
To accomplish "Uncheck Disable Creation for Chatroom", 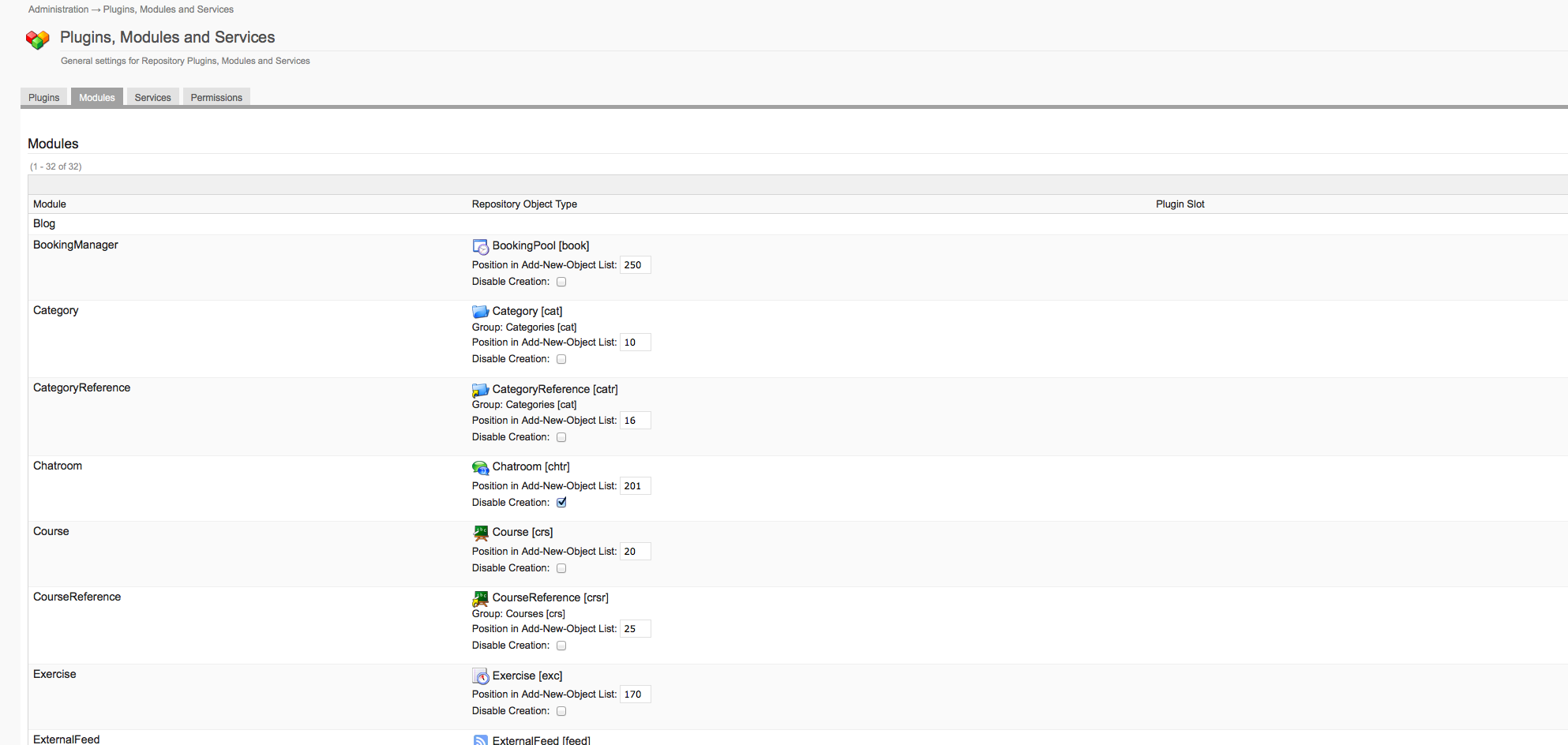I will point(561,503).
